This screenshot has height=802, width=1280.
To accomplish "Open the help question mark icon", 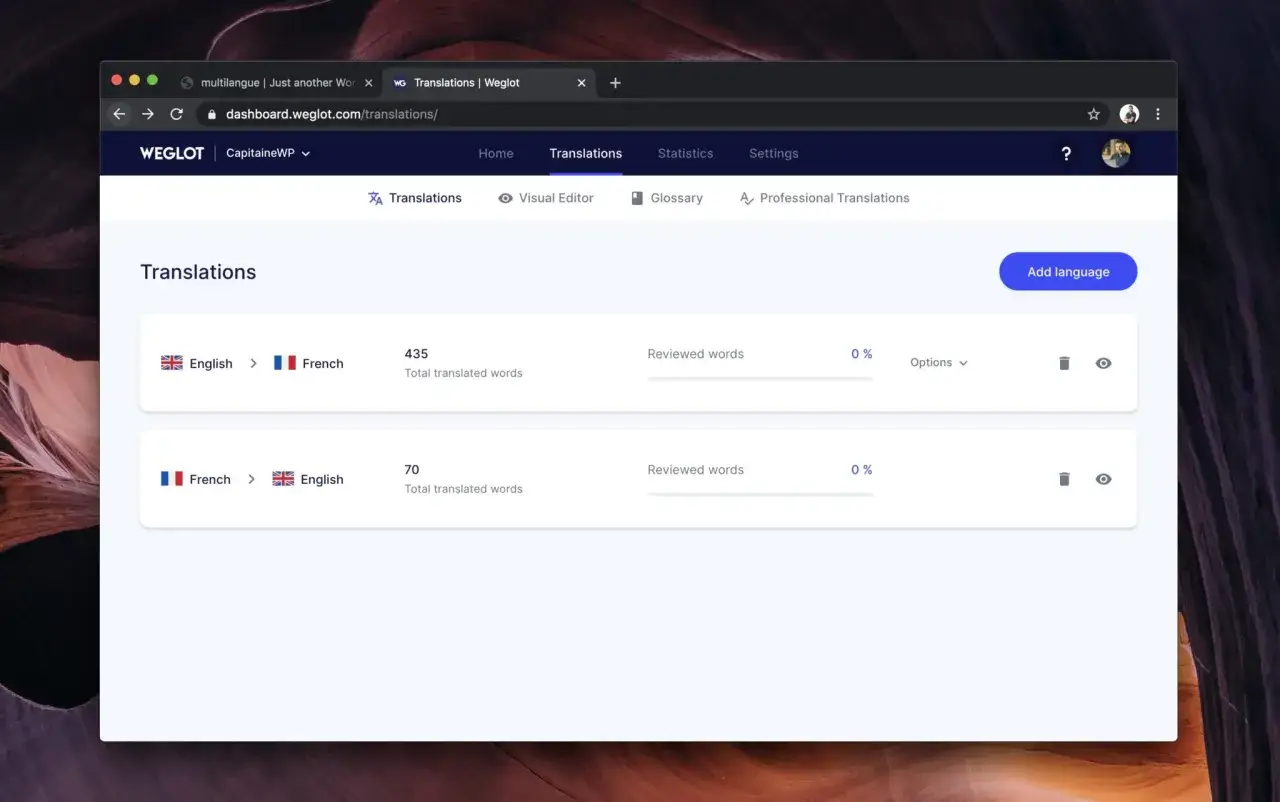I will [x=1066, y=153].
